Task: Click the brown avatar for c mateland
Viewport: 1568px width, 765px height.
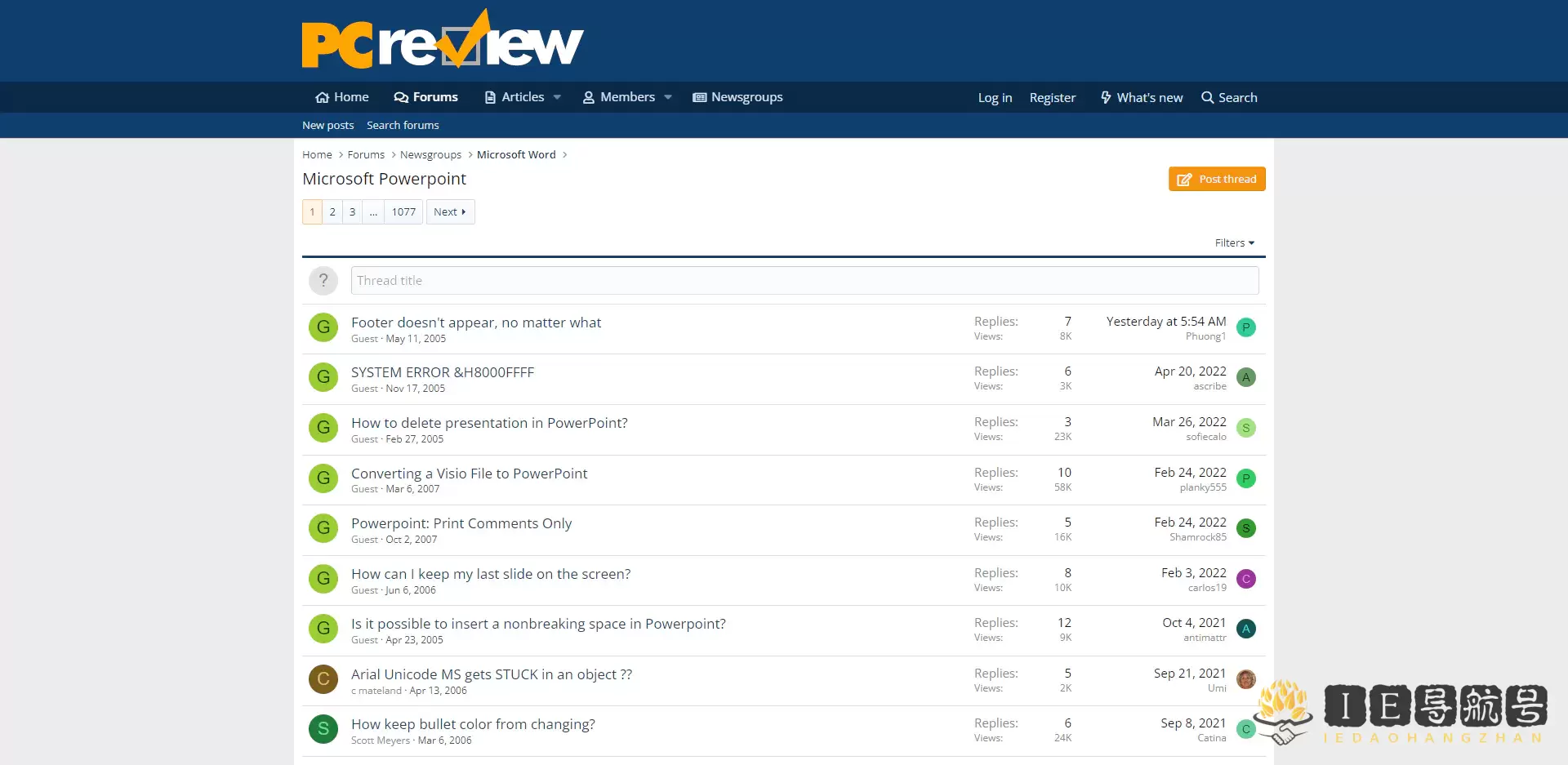Action: (323, 679)
